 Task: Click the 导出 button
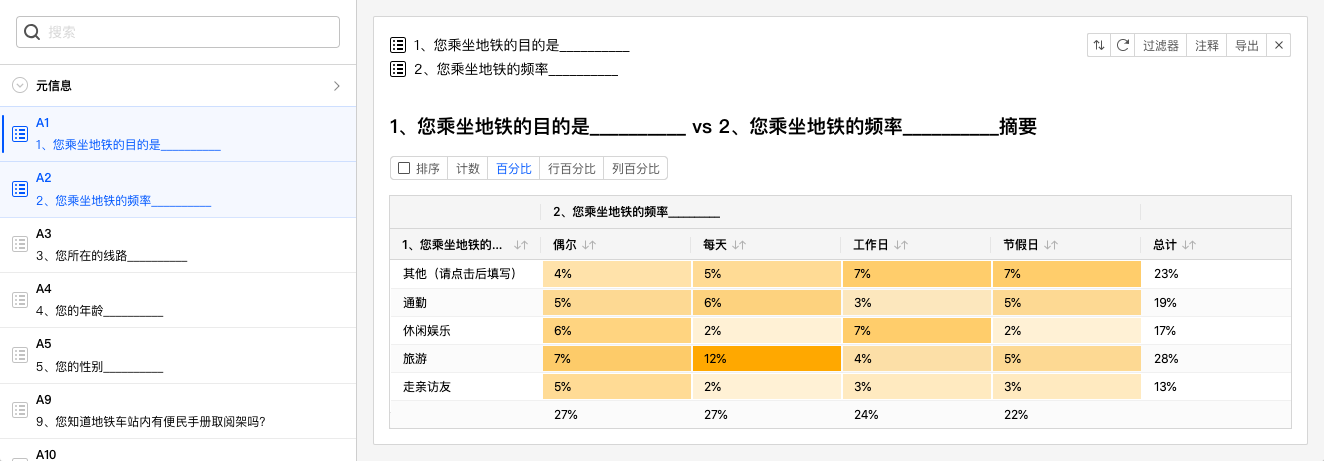(1247, 45)
